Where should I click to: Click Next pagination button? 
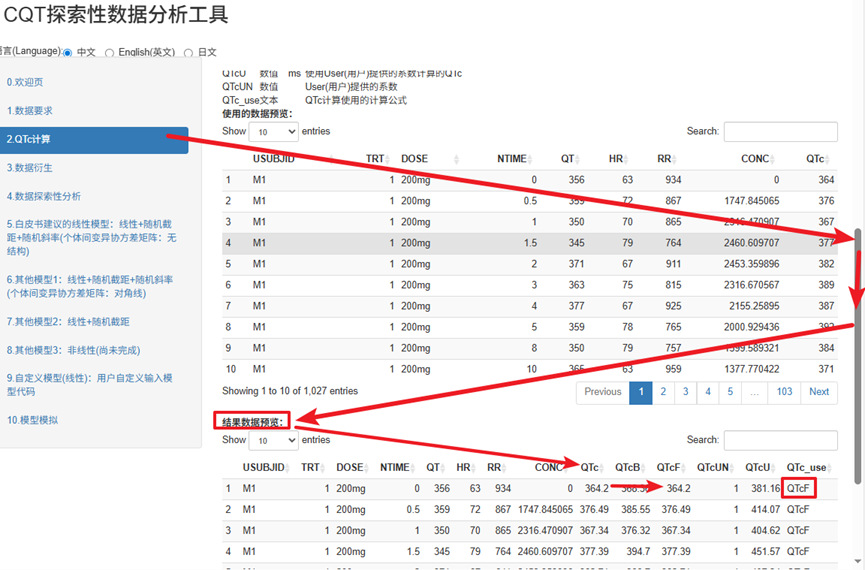[x=818, y=392]
